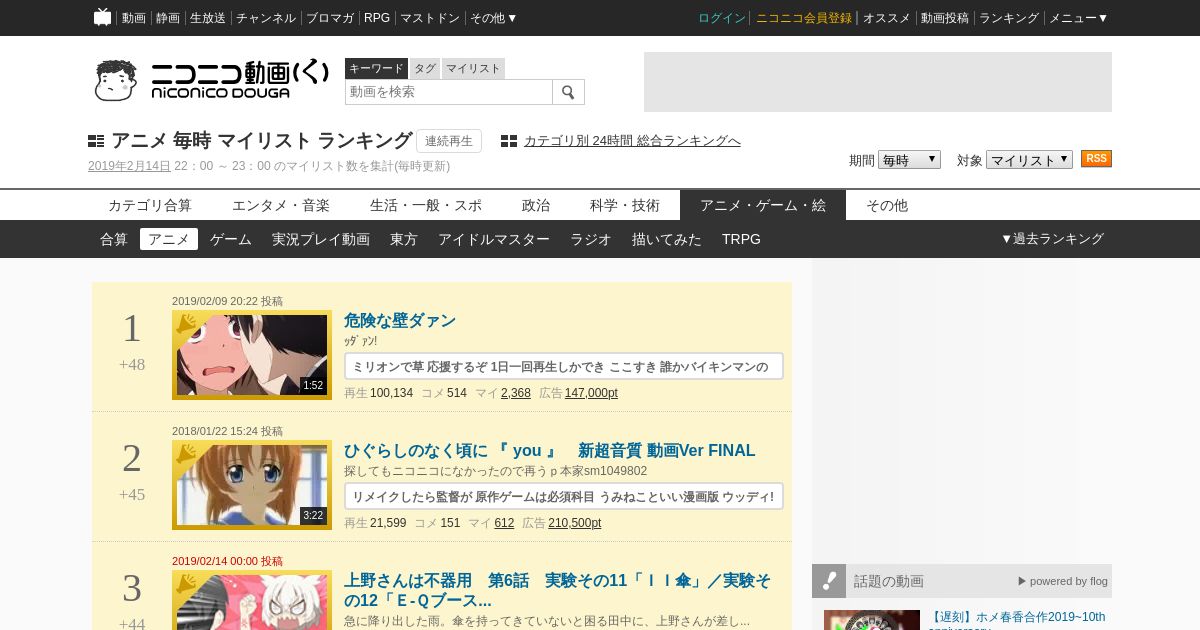
Task: Click the Niconico TV icon in top bar
Action: click(x=102, y=17)
